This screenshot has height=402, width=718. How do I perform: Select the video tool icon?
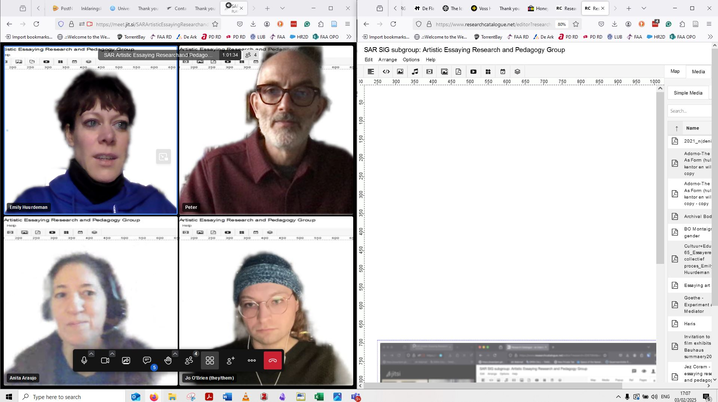tap(473, 72)
